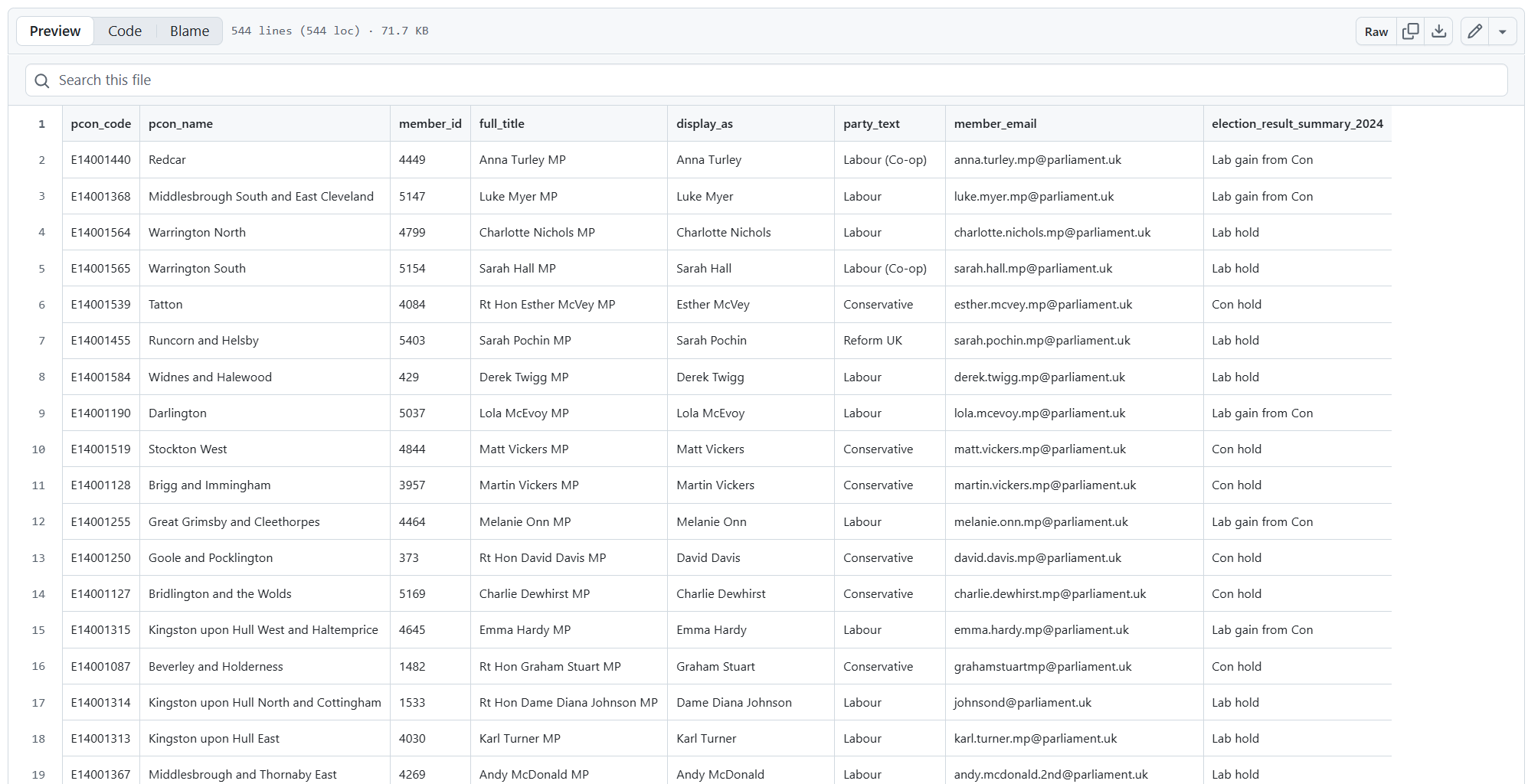1528x784 pixels.
Task: Click the Luke Myer MP title cell
Action: (x=569, y=196)
